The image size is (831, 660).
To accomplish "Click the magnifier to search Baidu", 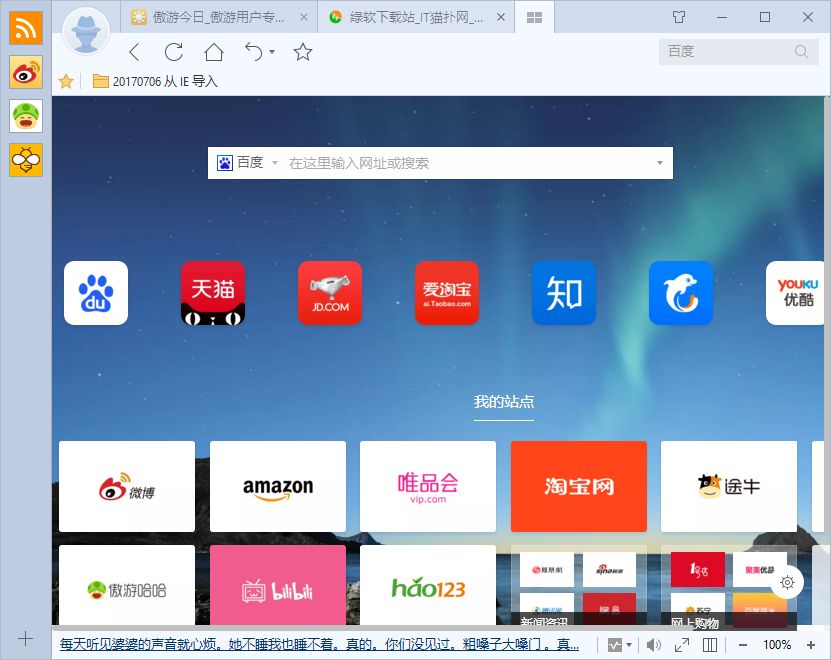I will (x=800, y=51).
